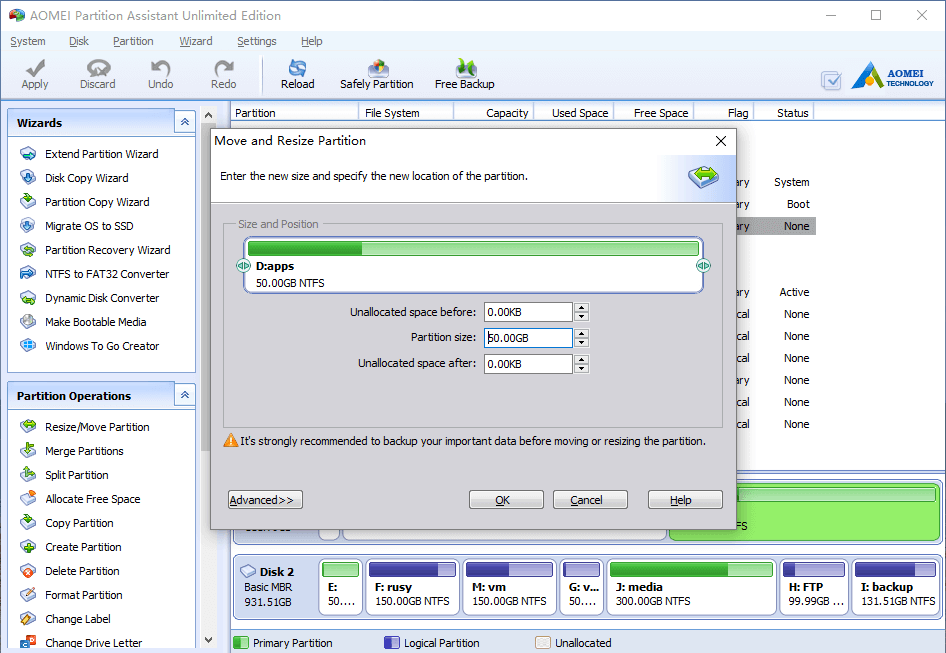The image size is (946, 653).
Task: Collapse the Partition Operations panel
Action: pos(185,395)
